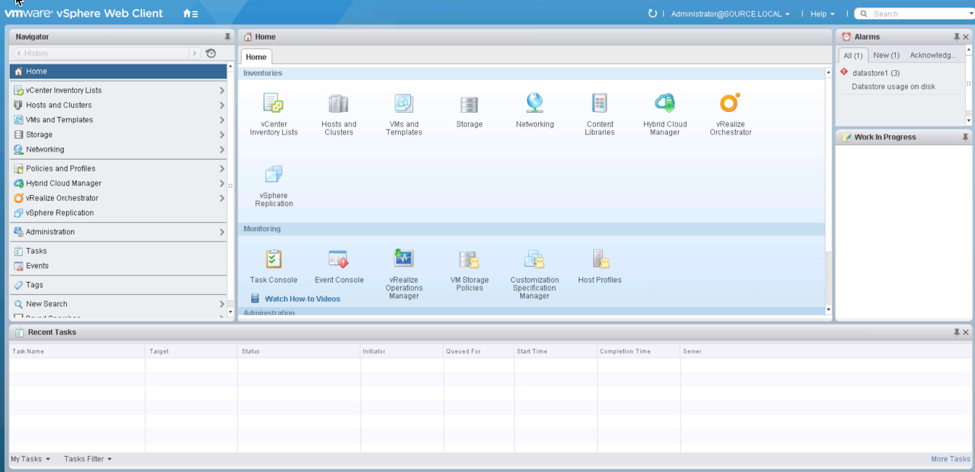Click the datastore1 red alarm icon
Screen dimensions: 975x472
[x=844, y=72]
